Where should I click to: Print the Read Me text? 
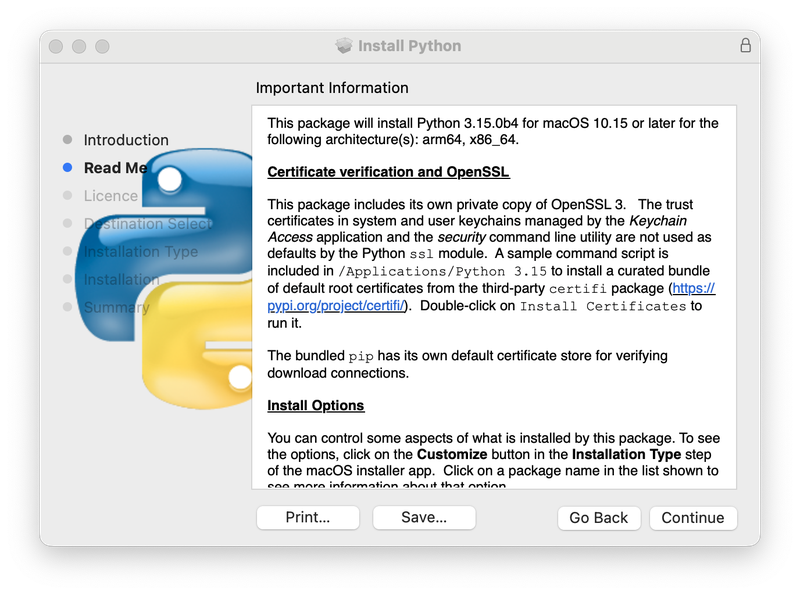(x=308, y=517)
